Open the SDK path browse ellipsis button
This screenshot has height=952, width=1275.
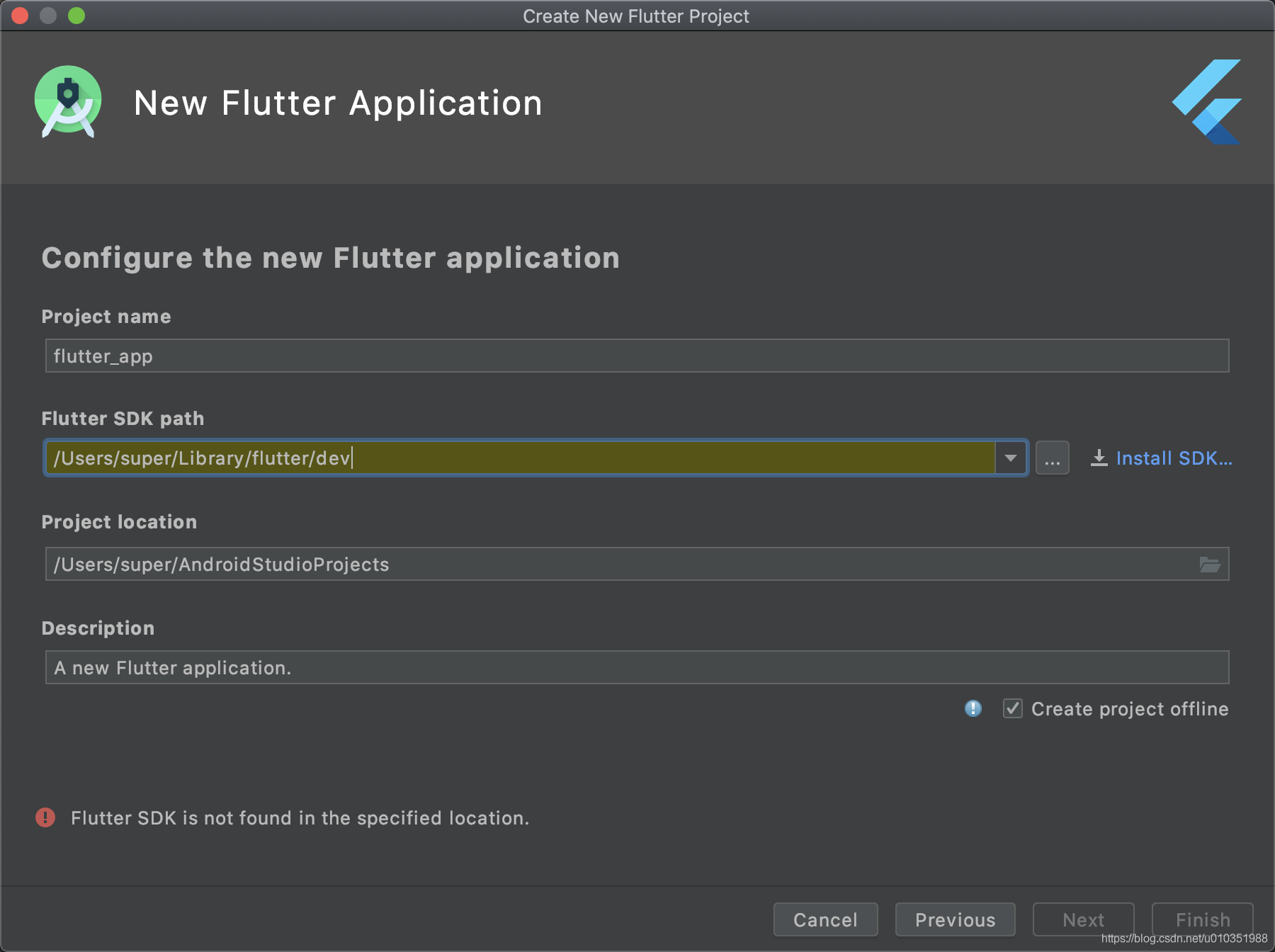pos(1053,458)
